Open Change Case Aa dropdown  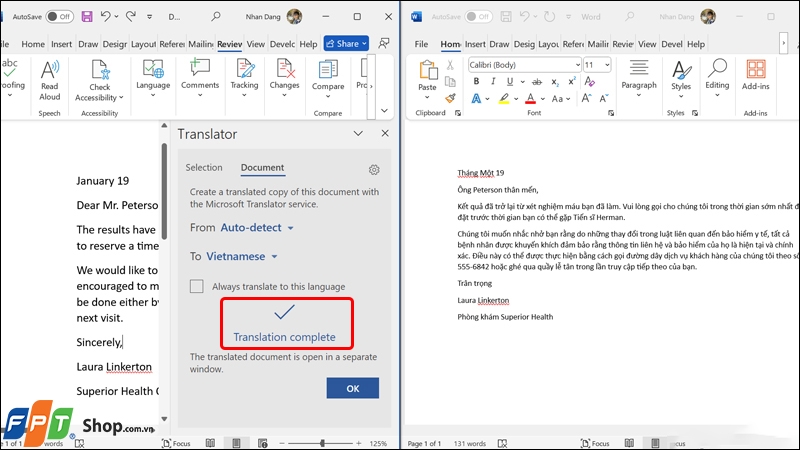(x=560, y=98)
